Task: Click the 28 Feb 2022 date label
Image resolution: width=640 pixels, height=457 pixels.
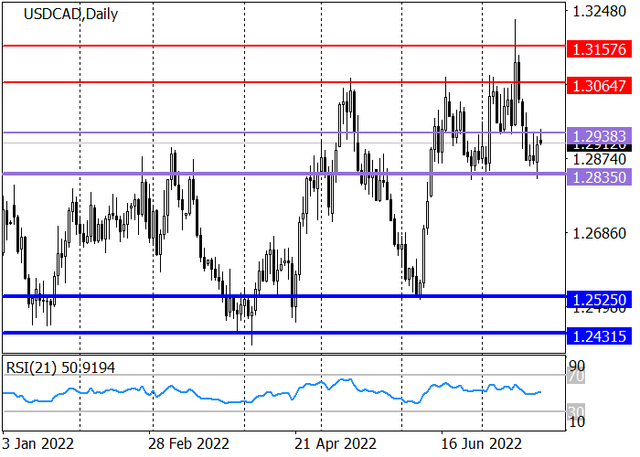Action: (x=189, y=444)
